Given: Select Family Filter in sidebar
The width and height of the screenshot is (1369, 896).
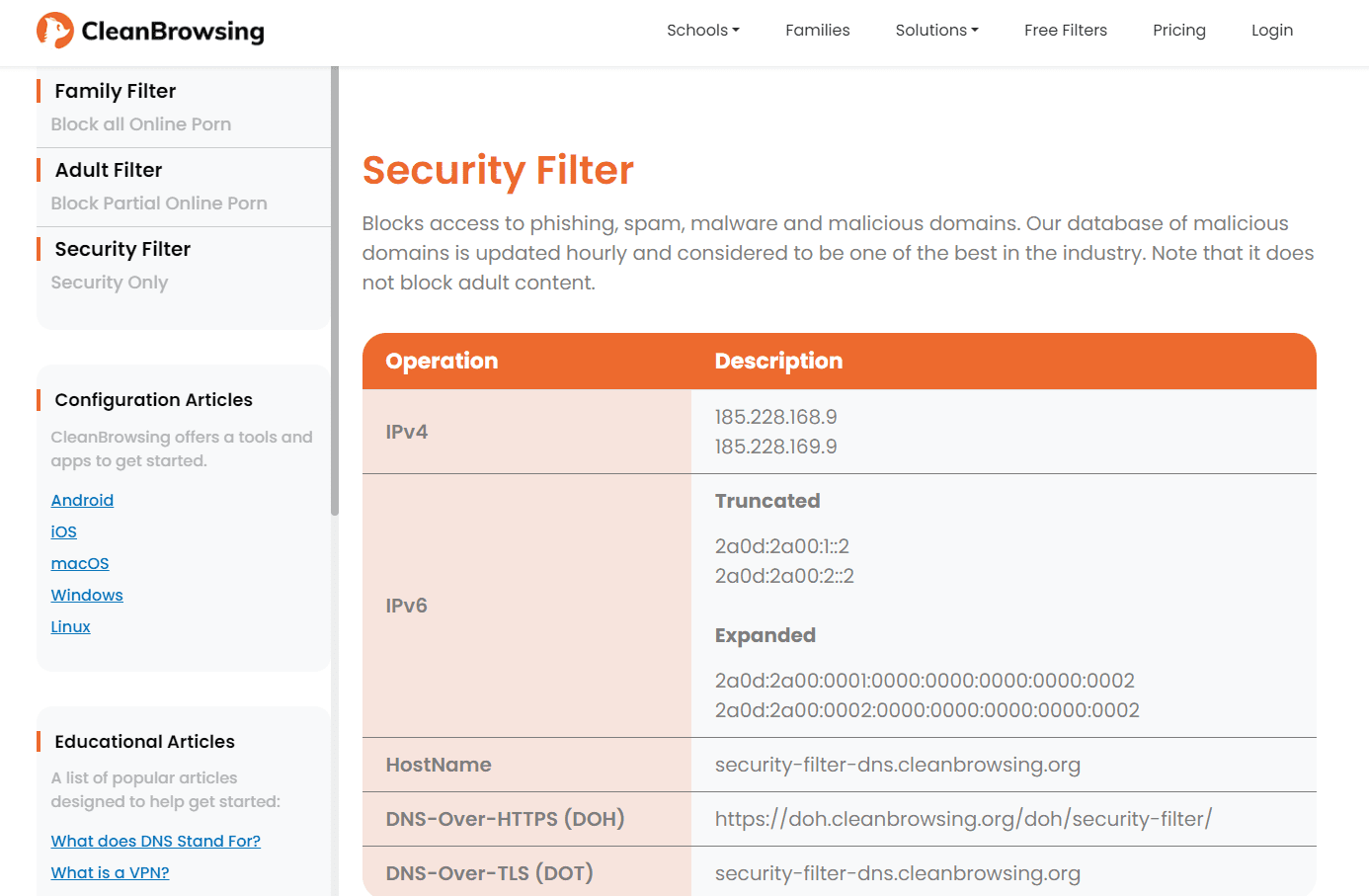Looking at the screenshot, I should [116, 92].
